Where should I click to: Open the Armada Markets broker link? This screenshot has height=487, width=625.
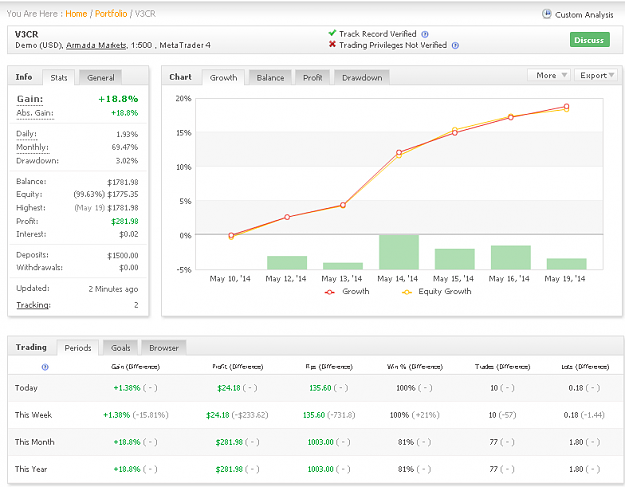[96, 45]
